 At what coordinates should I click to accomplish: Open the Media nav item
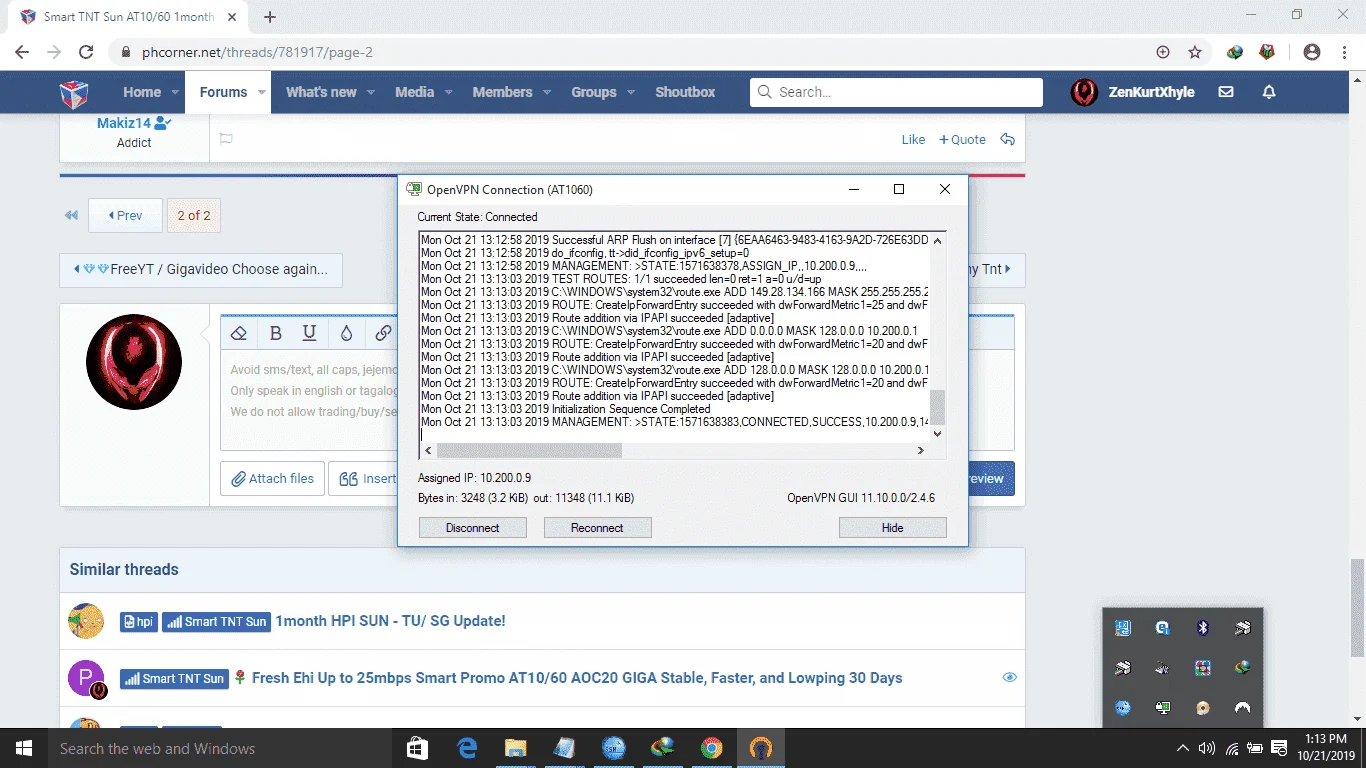coord(414,92)
